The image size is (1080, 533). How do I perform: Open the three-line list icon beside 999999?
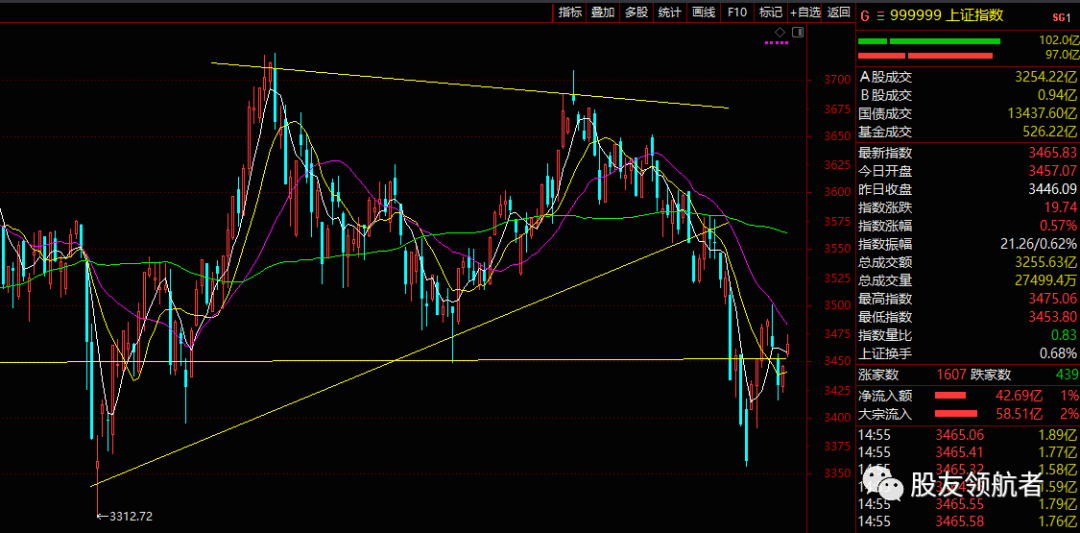(x=881, y=14)
